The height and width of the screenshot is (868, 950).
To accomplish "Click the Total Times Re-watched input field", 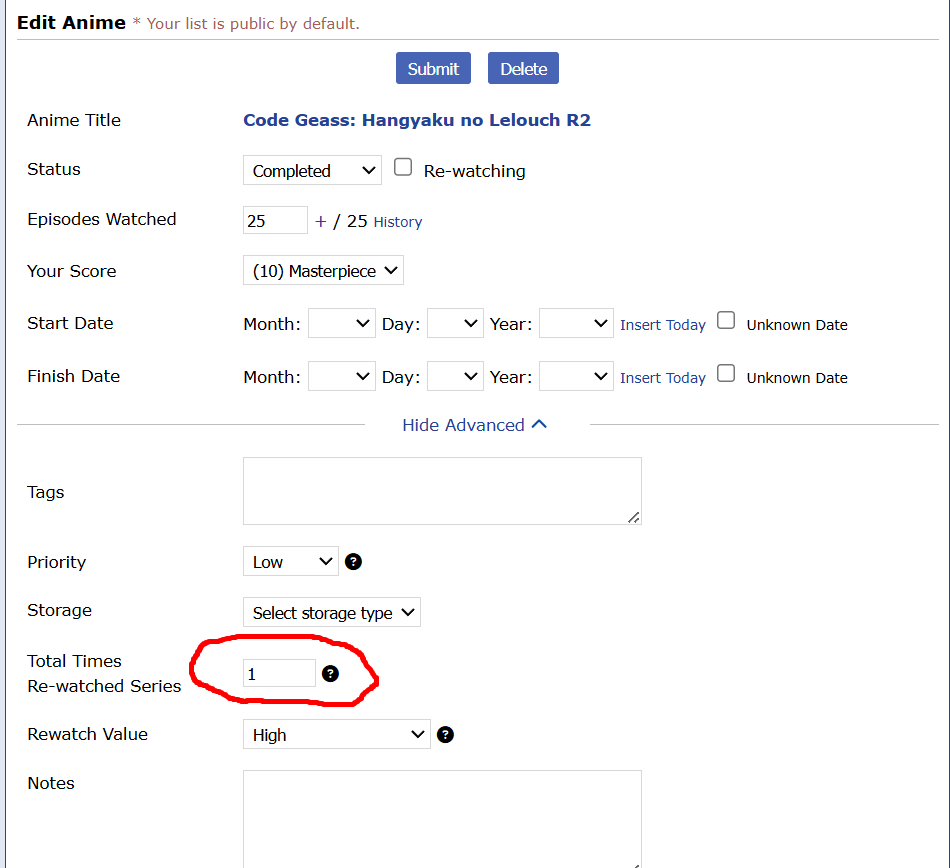I will click(x=279, y=673).
